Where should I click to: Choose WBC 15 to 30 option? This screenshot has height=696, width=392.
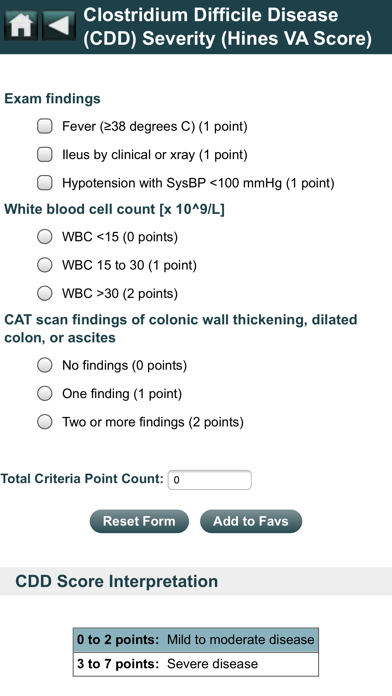44,265
